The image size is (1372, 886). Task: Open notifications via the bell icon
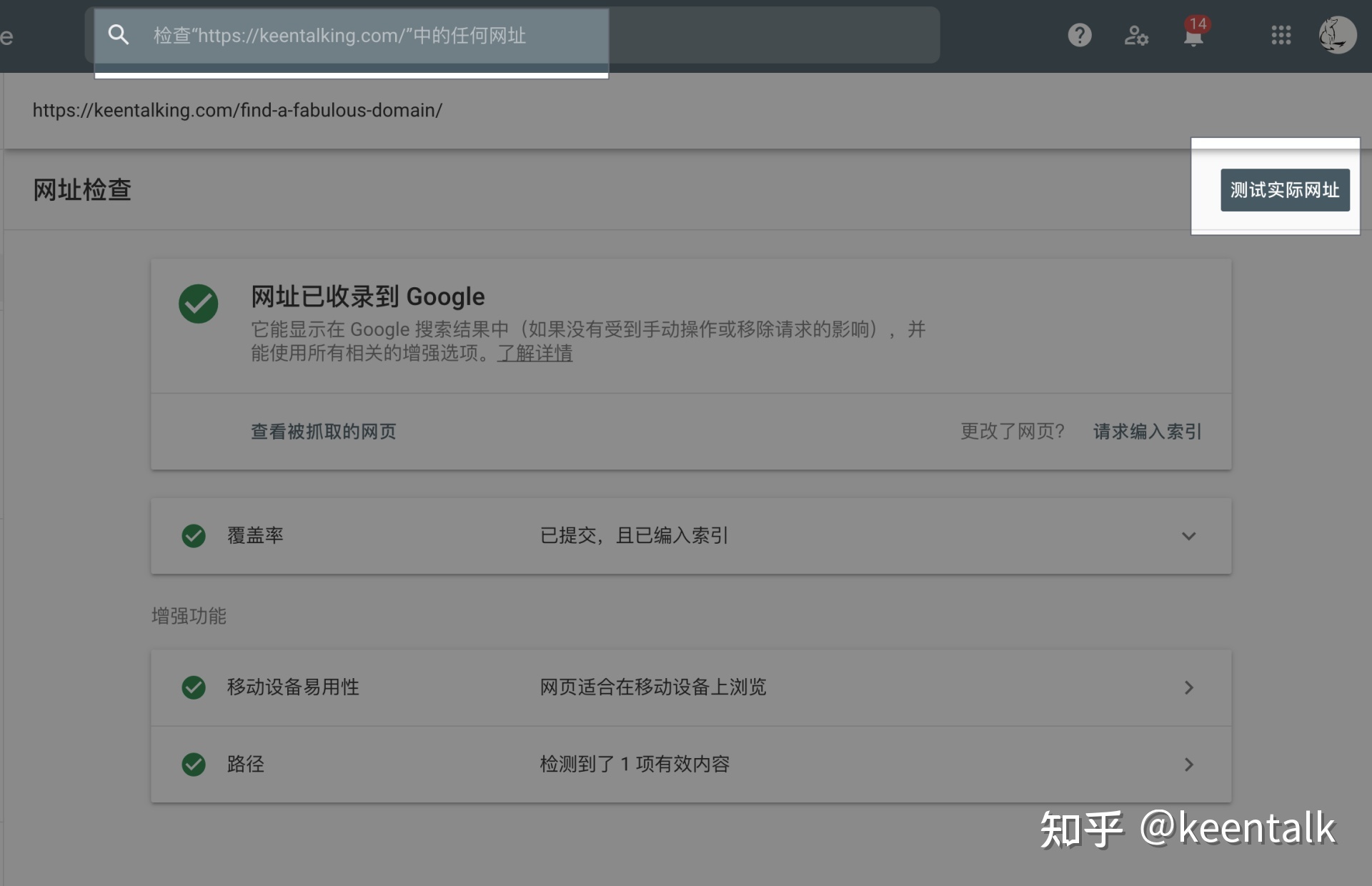click(x=1192, y=36)
